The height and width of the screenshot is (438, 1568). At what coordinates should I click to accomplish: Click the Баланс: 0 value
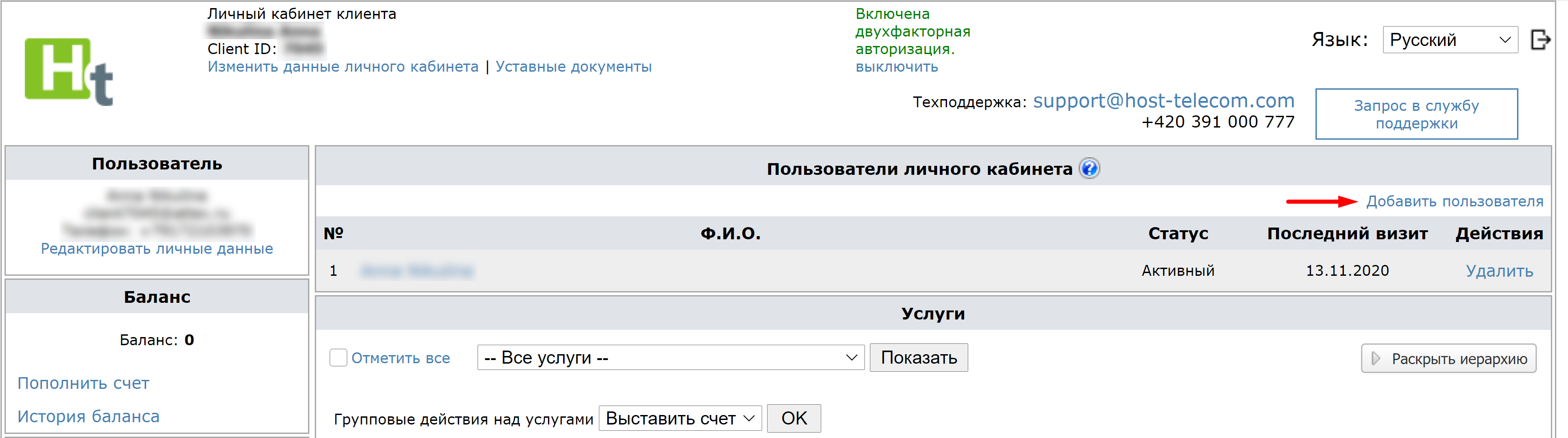(157, 340)
